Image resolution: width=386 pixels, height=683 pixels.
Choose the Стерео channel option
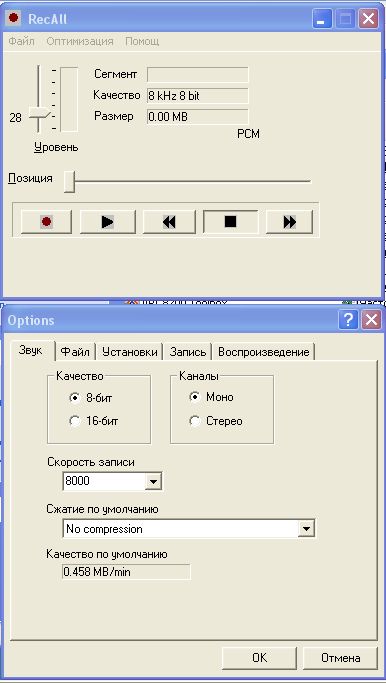click(x=195, y=421)
